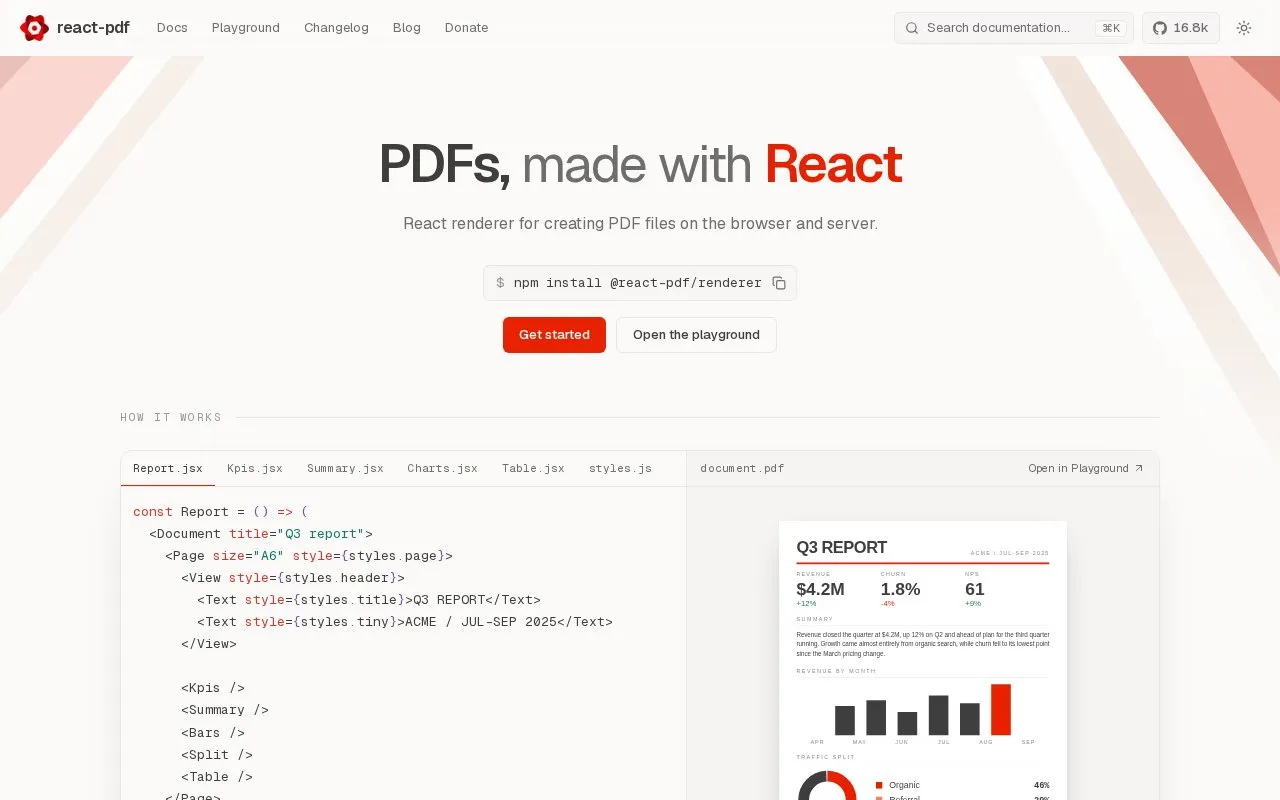Click the ⌘K shortcut badge

pos(1111,28)
